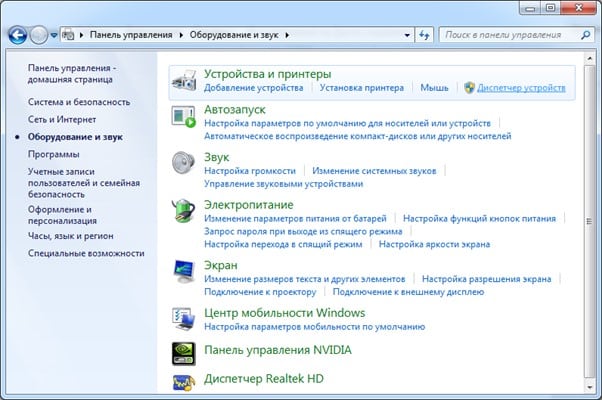This screenshot has height=400, width=602.
Task: Click the AutoPlay (Автозапуск) icon
Action: tap(184, 117)
